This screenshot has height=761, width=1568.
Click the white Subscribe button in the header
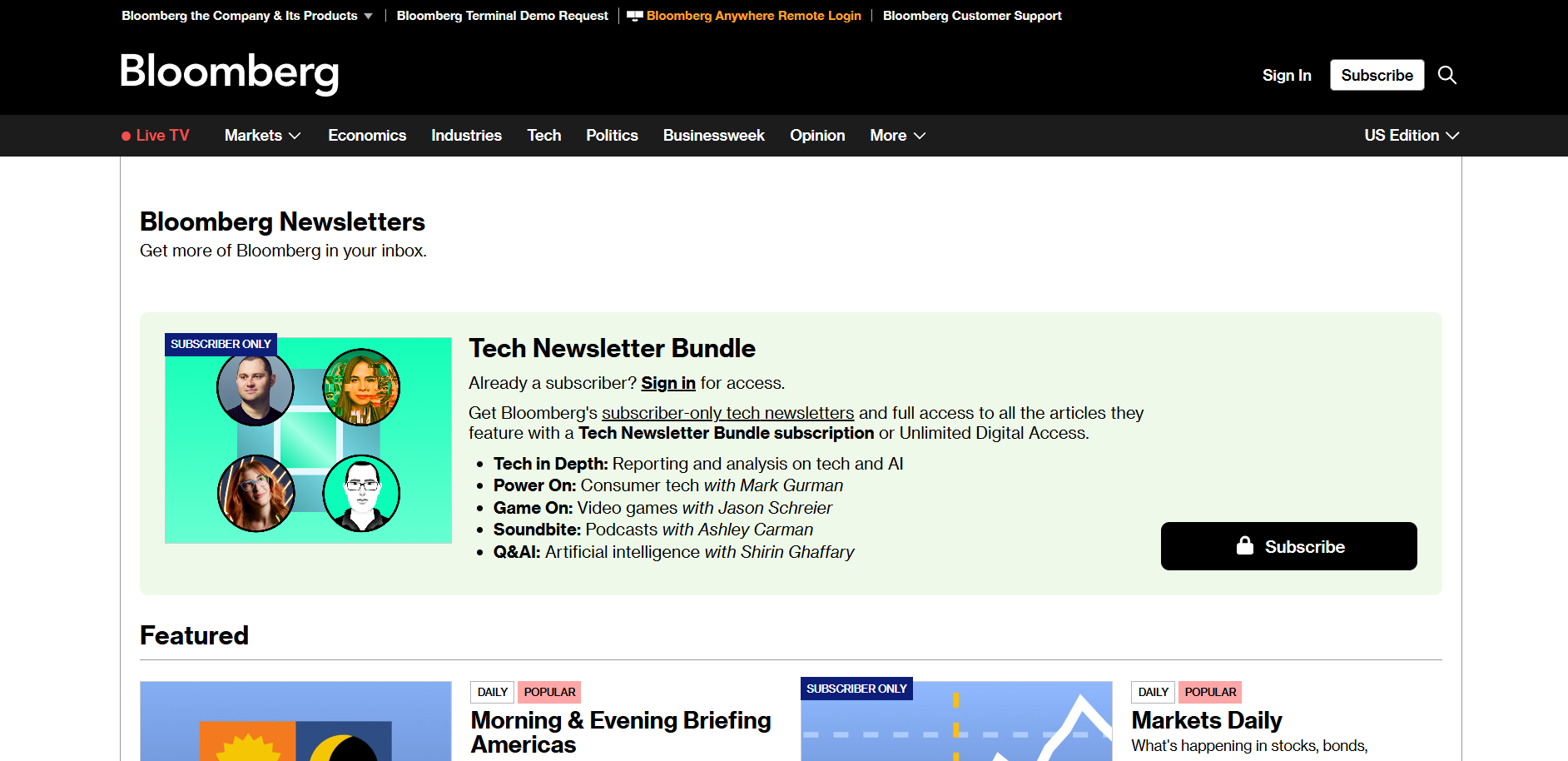pyautogui.click(x=1377, y=75)
